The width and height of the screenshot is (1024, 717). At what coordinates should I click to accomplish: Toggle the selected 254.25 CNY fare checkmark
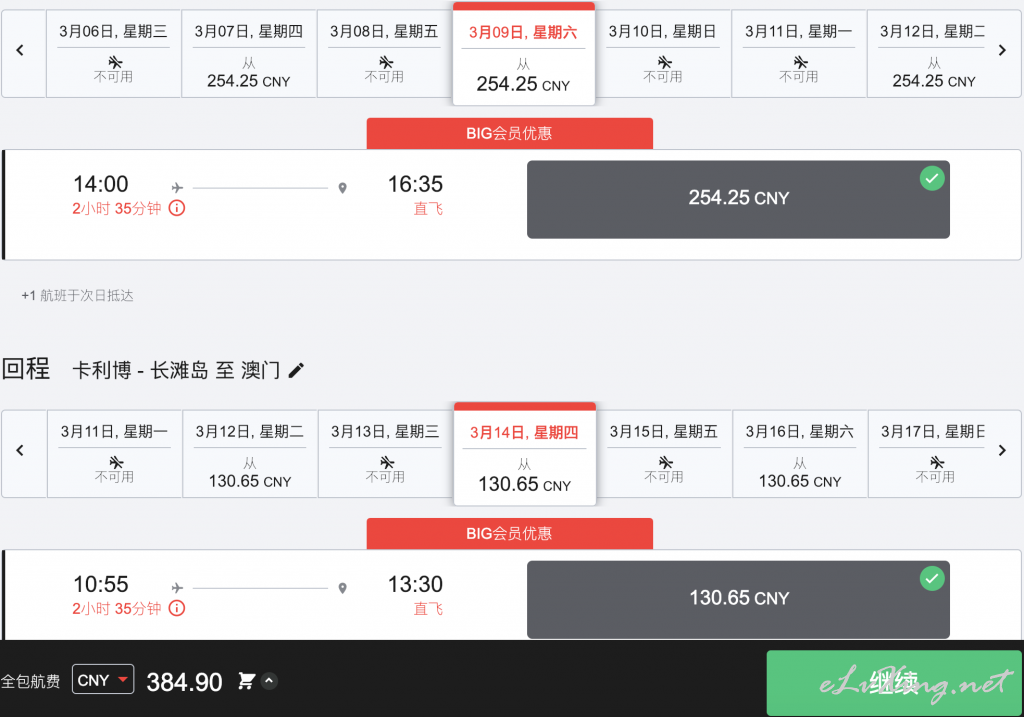coord(932,178)
